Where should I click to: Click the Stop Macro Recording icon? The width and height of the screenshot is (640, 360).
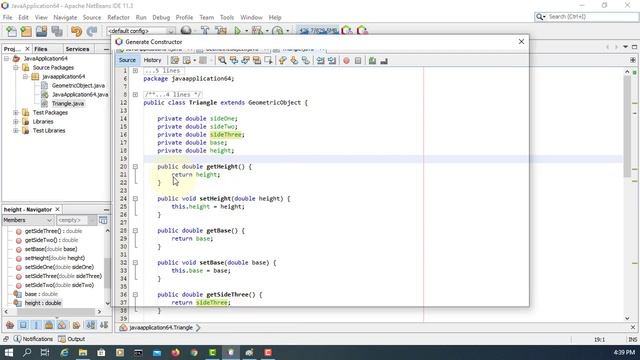coord(358,60)
